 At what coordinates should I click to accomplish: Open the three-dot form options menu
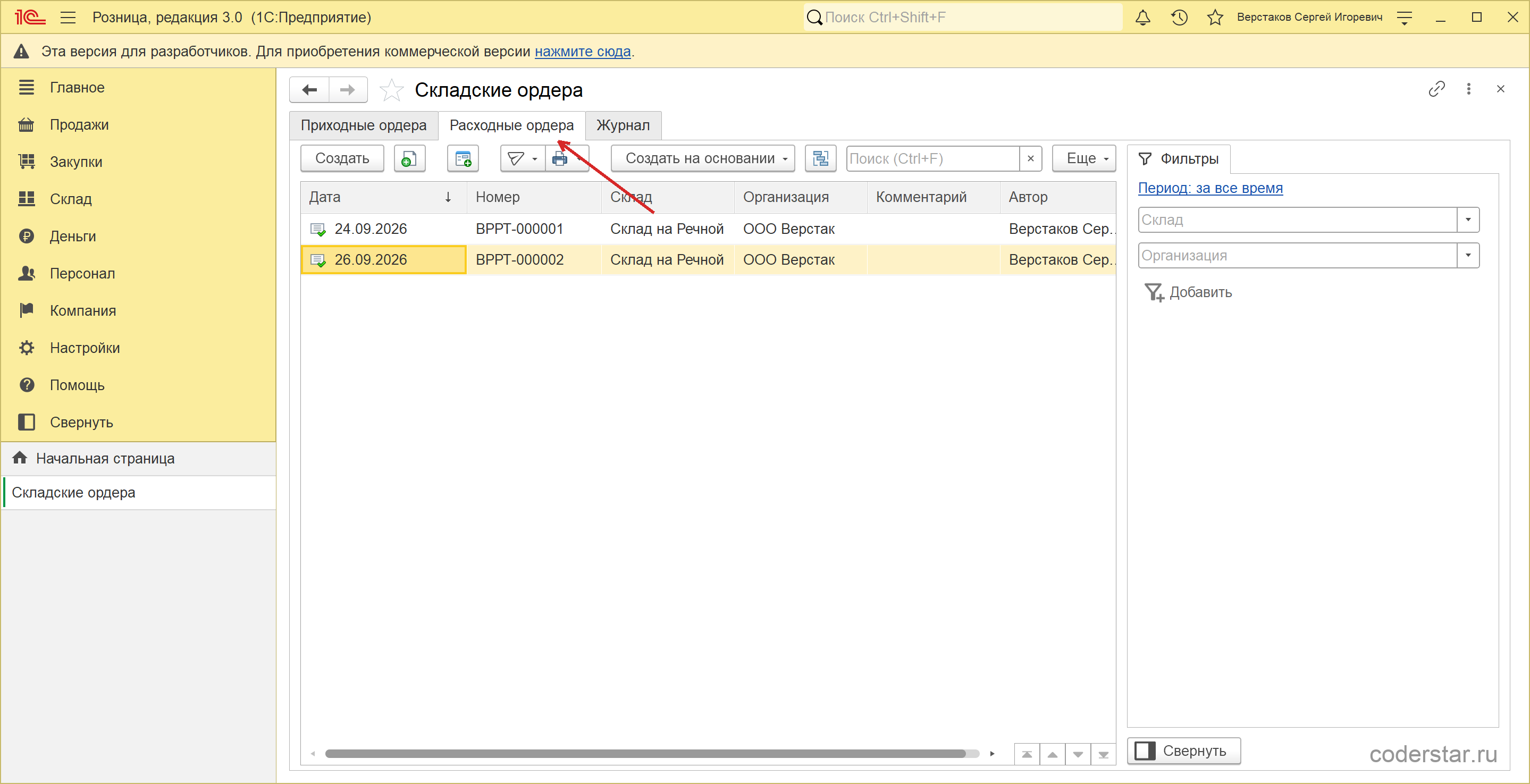[x=1468, y=88]
